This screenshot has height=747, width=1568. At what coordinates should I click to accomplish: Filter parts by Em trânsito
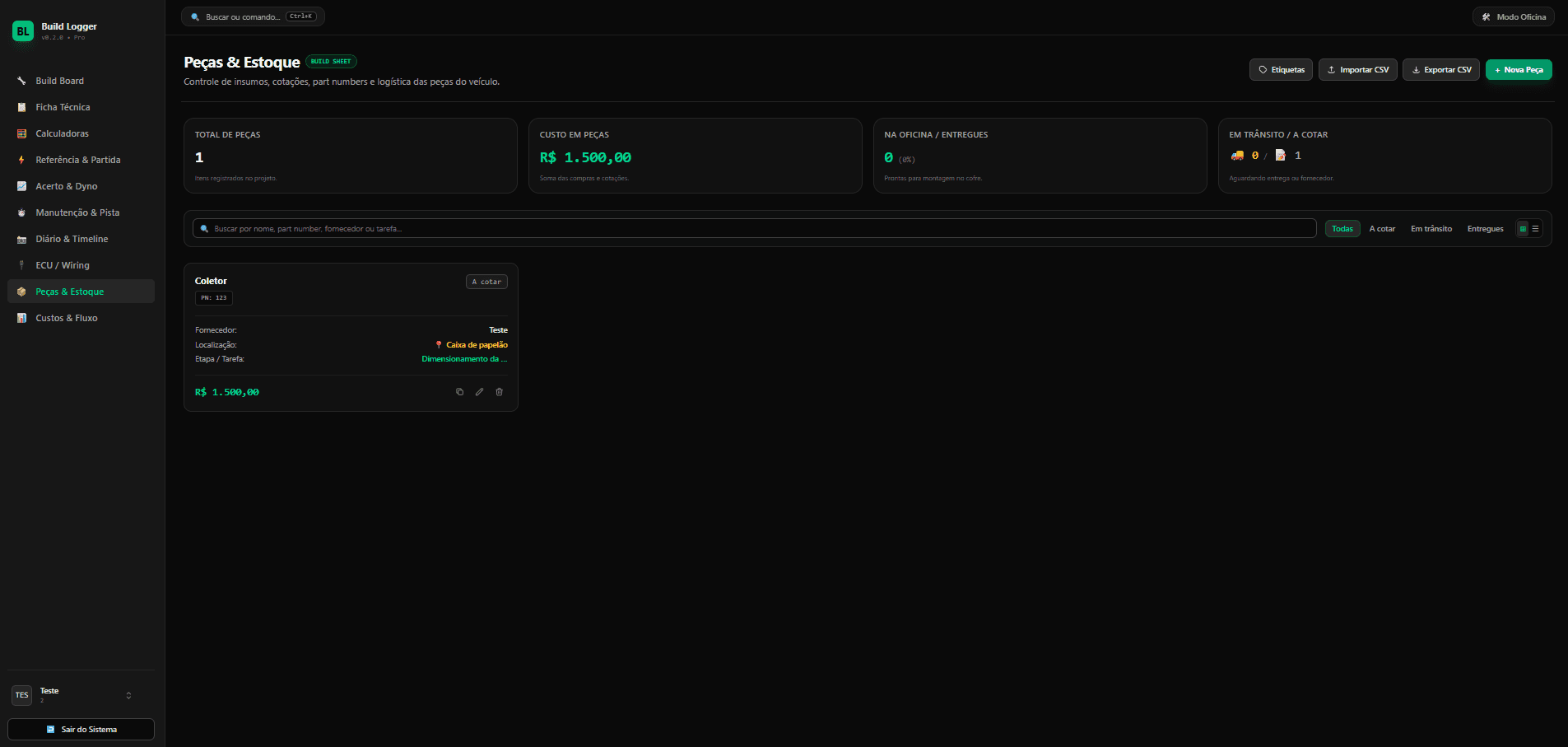point(1431,229)
